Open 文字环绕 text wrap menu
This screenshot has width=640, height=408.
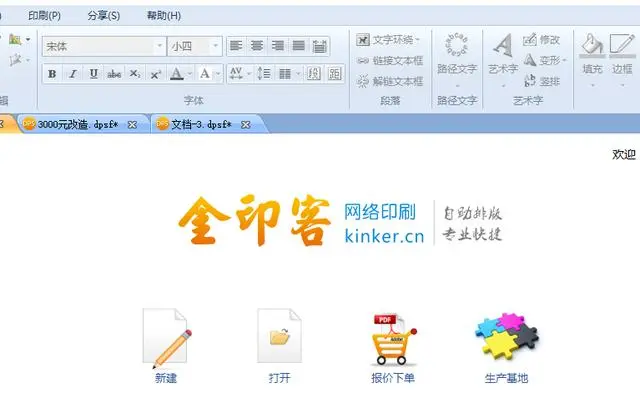click(388, 40)
